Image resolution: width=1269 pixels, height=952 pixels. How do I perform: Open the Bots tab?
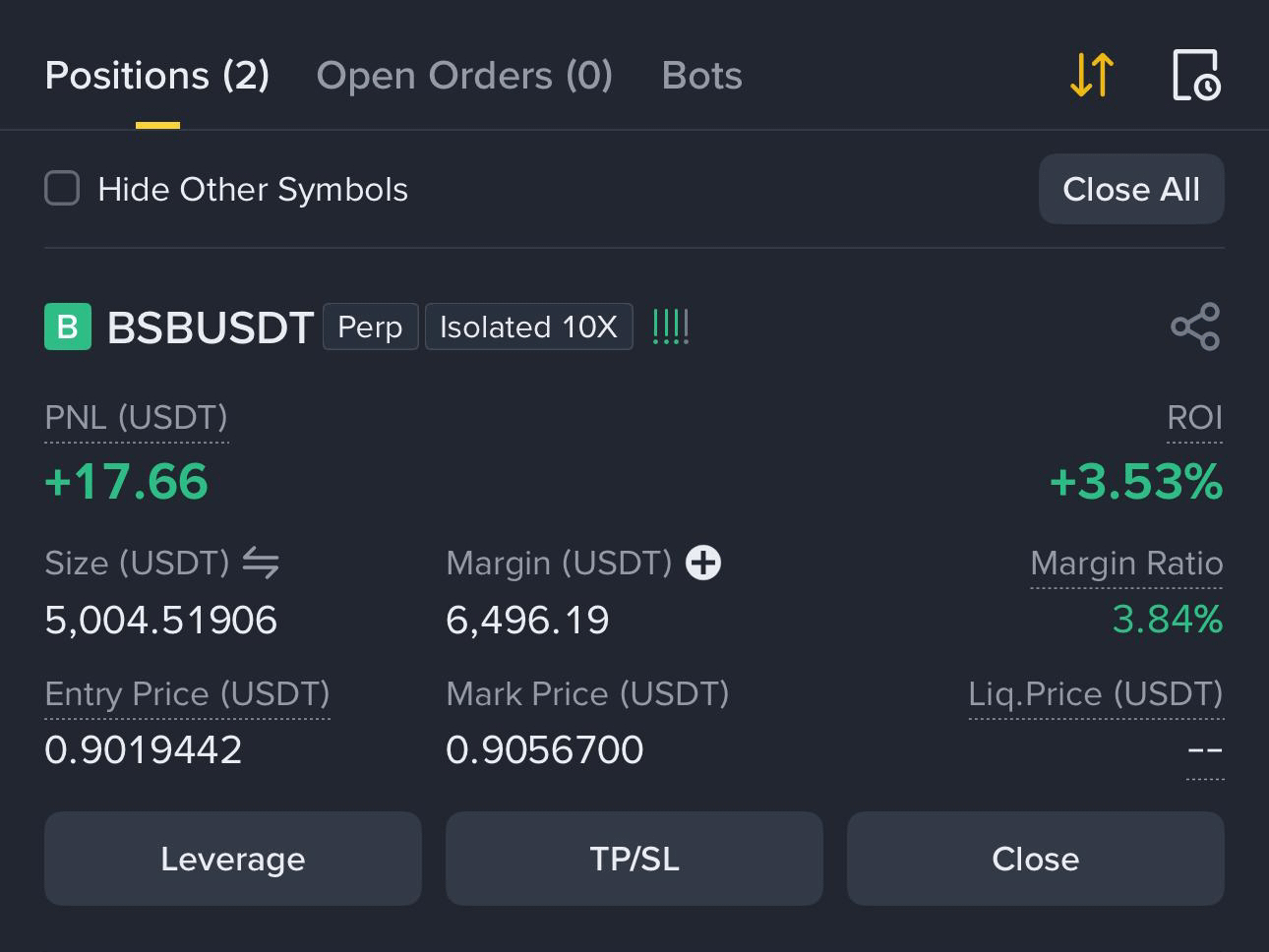coord(702,76)
